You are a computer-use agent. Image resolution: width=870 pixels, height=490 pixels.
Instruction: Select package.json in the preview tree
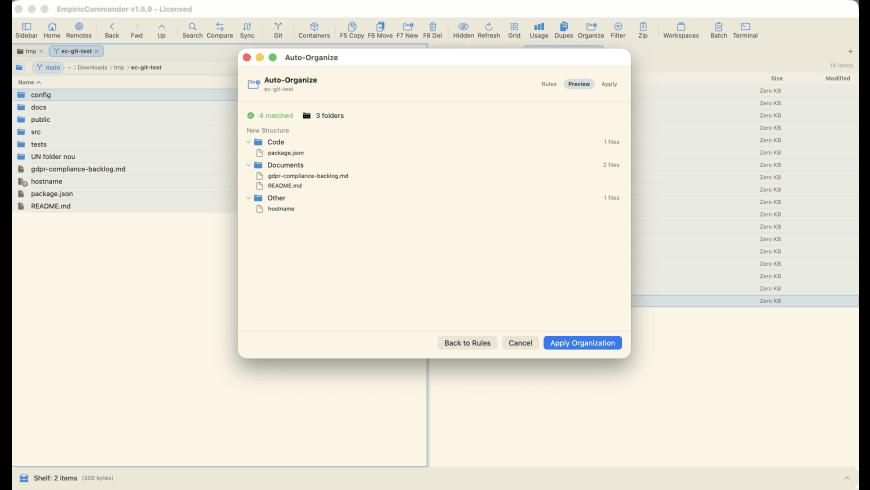point(285,153)
